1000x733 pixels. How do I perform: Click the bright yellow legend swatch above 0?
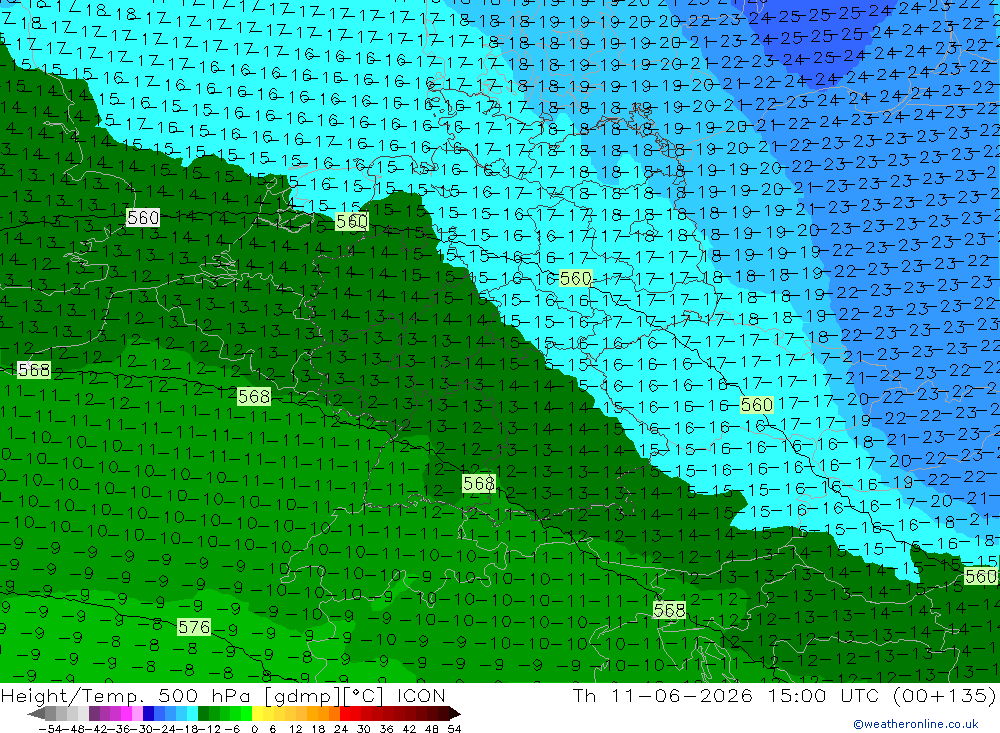[x=257, y=713]
